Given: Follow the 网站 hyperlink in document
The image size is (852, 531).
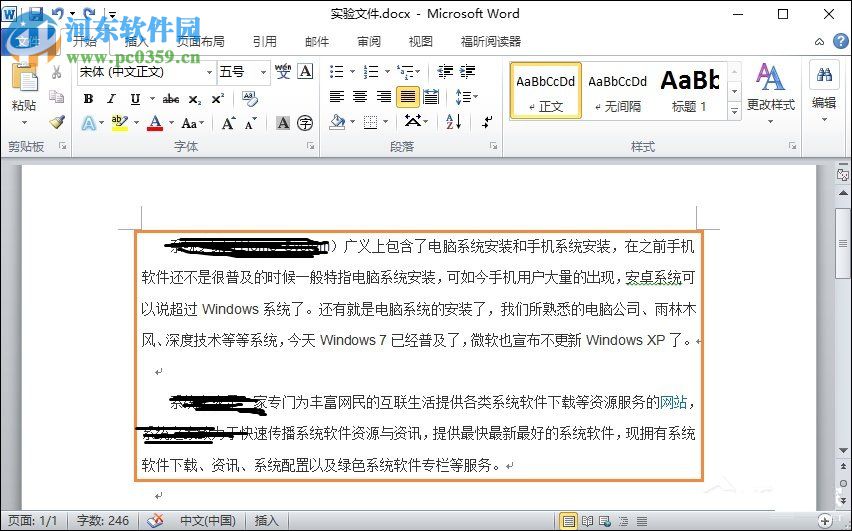Looking at the screenshot, I should (x=673, y=402).
